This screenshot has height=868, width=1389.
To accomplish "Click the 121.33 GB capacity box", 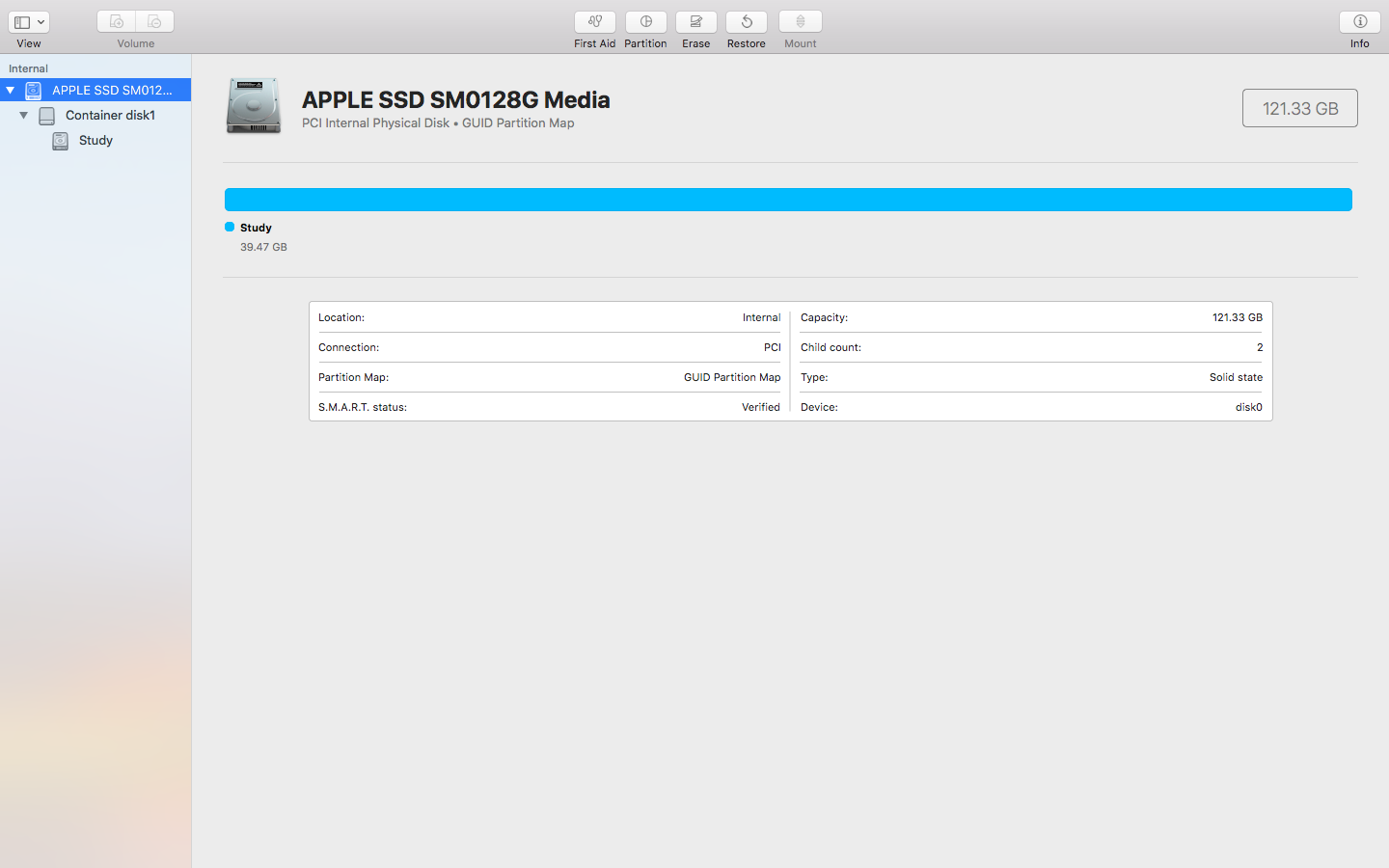I will (1300, 108).
